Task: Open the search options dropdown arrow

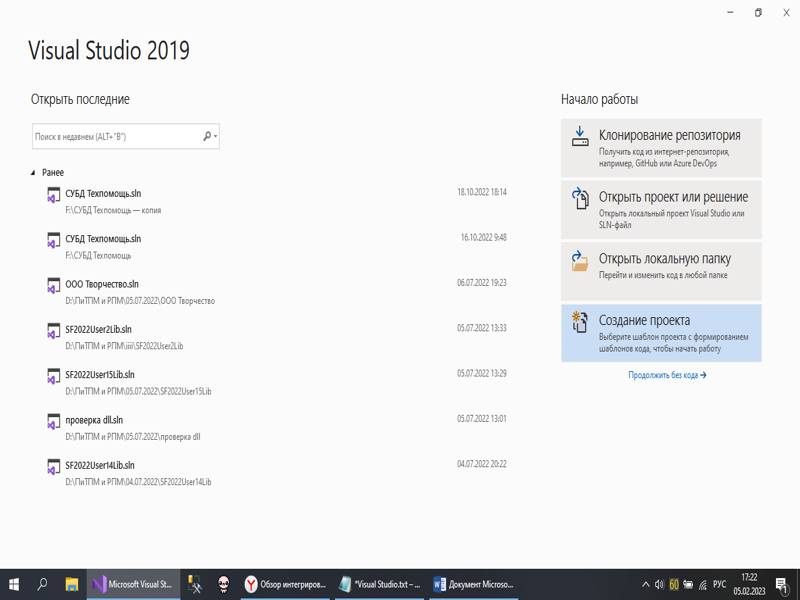Action: [216, 136]
